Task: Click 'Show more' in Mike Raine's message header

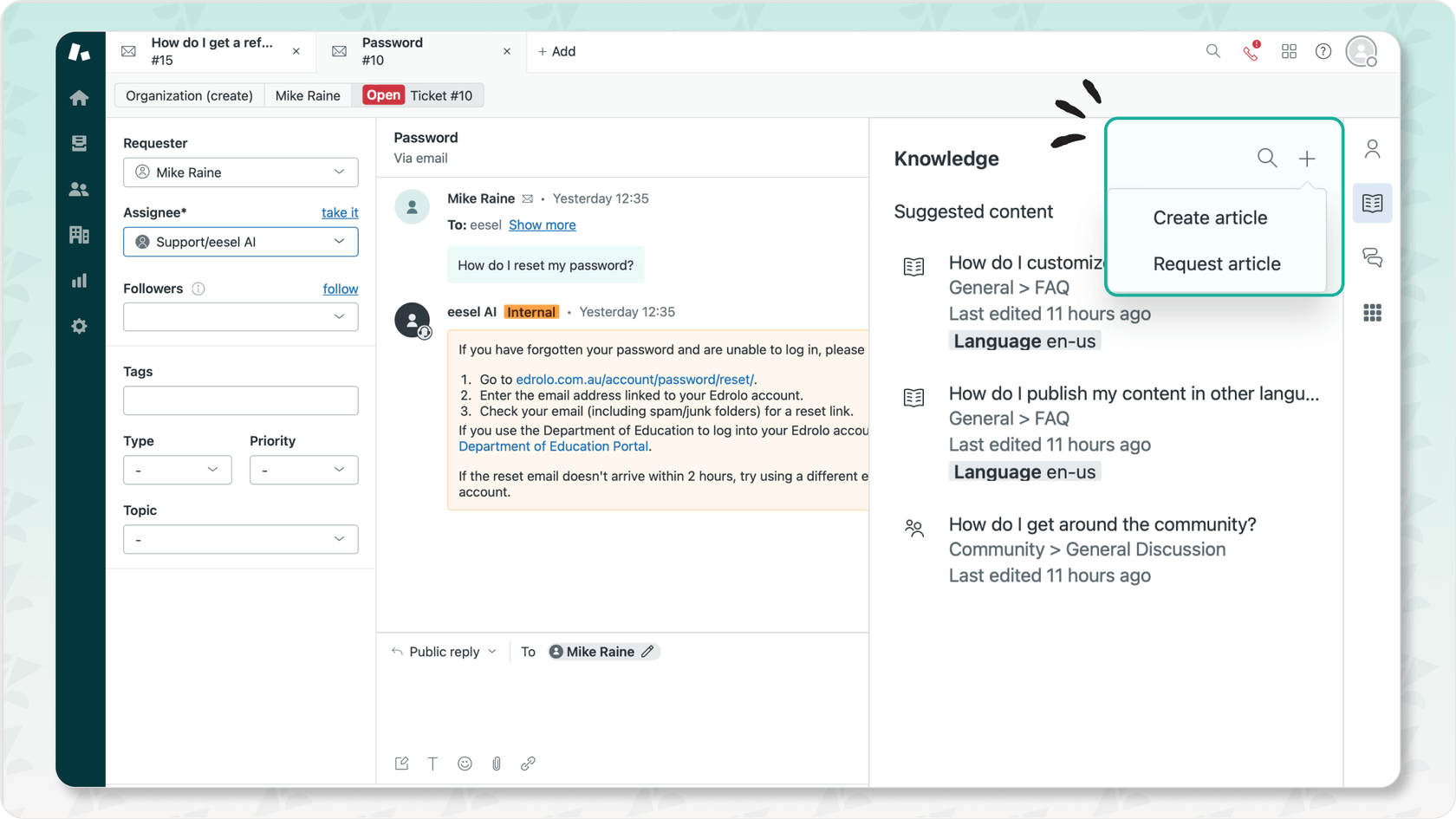Action: coord(542,224)
